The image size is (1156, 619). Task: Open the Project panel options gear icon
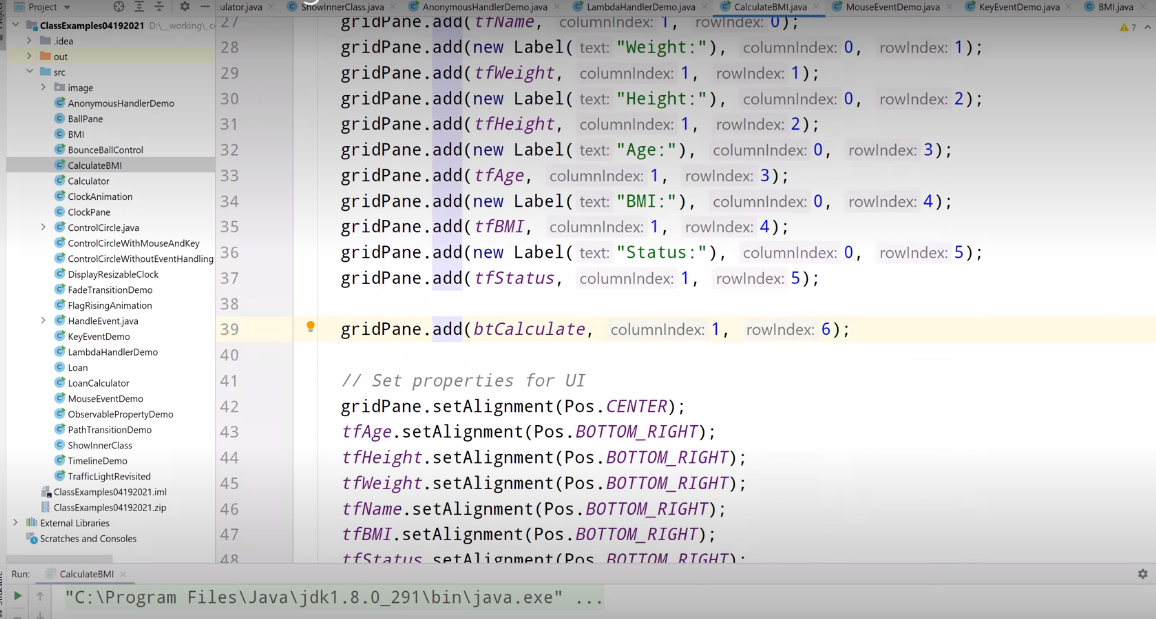click(x=186, y=6)
